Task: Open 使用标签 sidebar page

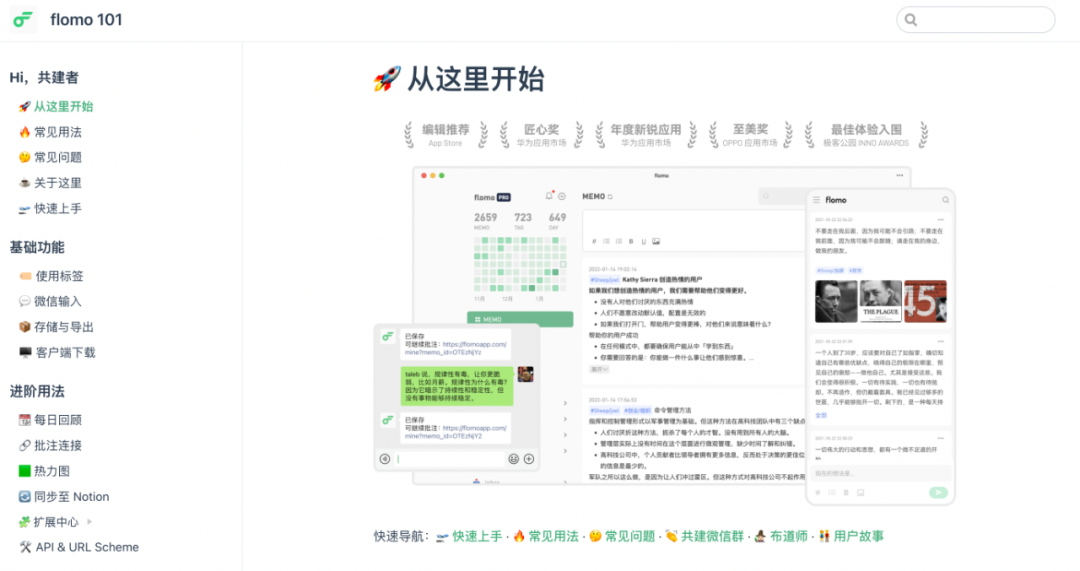Action: click(x=59, y=276)
